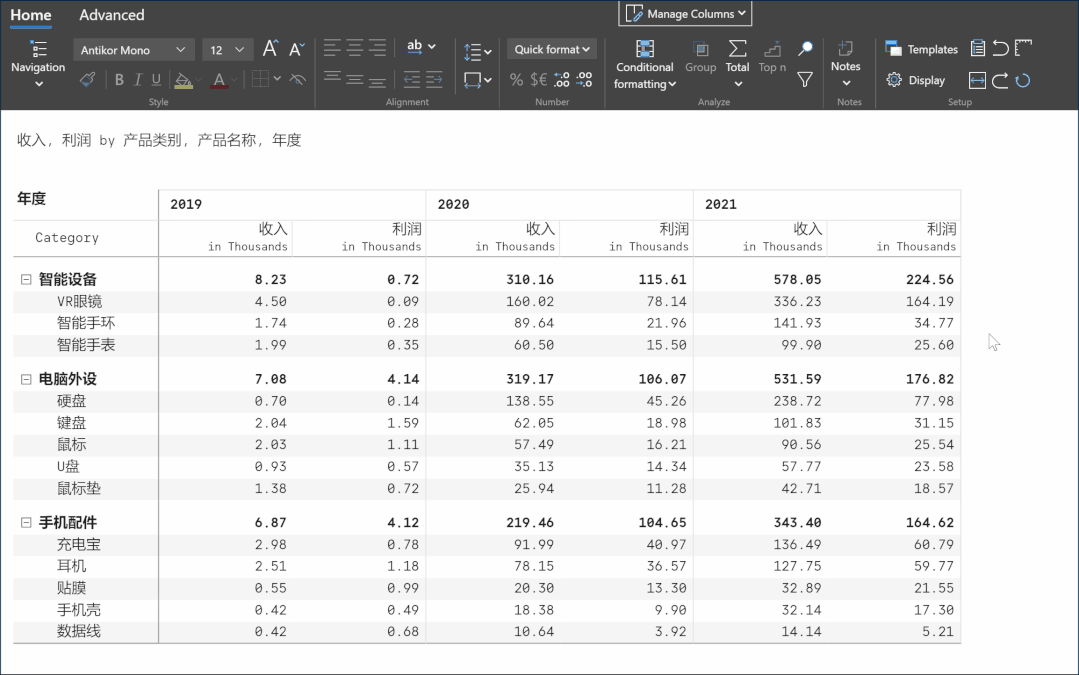Toggle italic formatting
The width and height of the screenshot is (1079, 675).
[138, 80]
